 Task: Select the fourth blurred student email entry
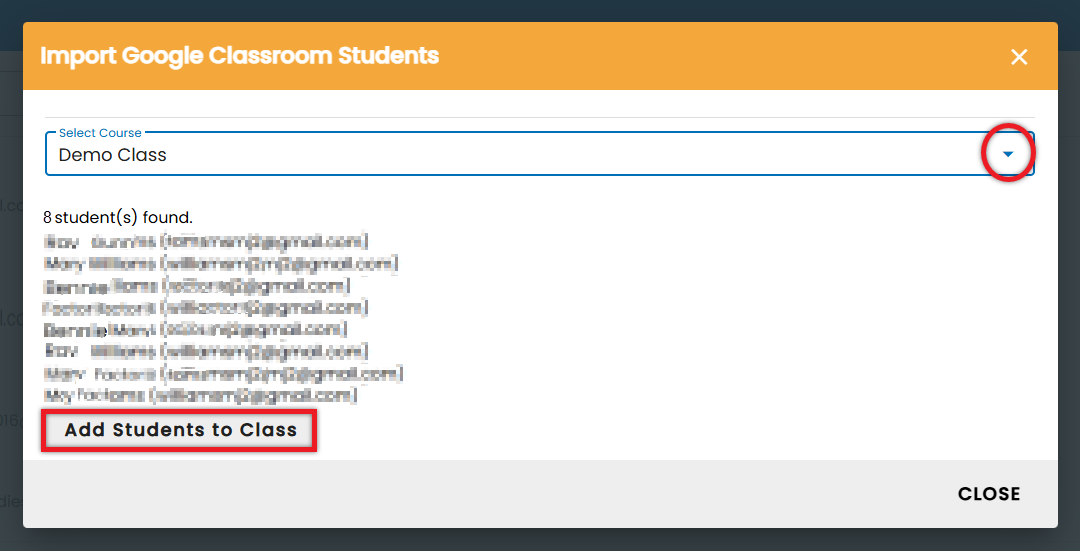point(205,307)
